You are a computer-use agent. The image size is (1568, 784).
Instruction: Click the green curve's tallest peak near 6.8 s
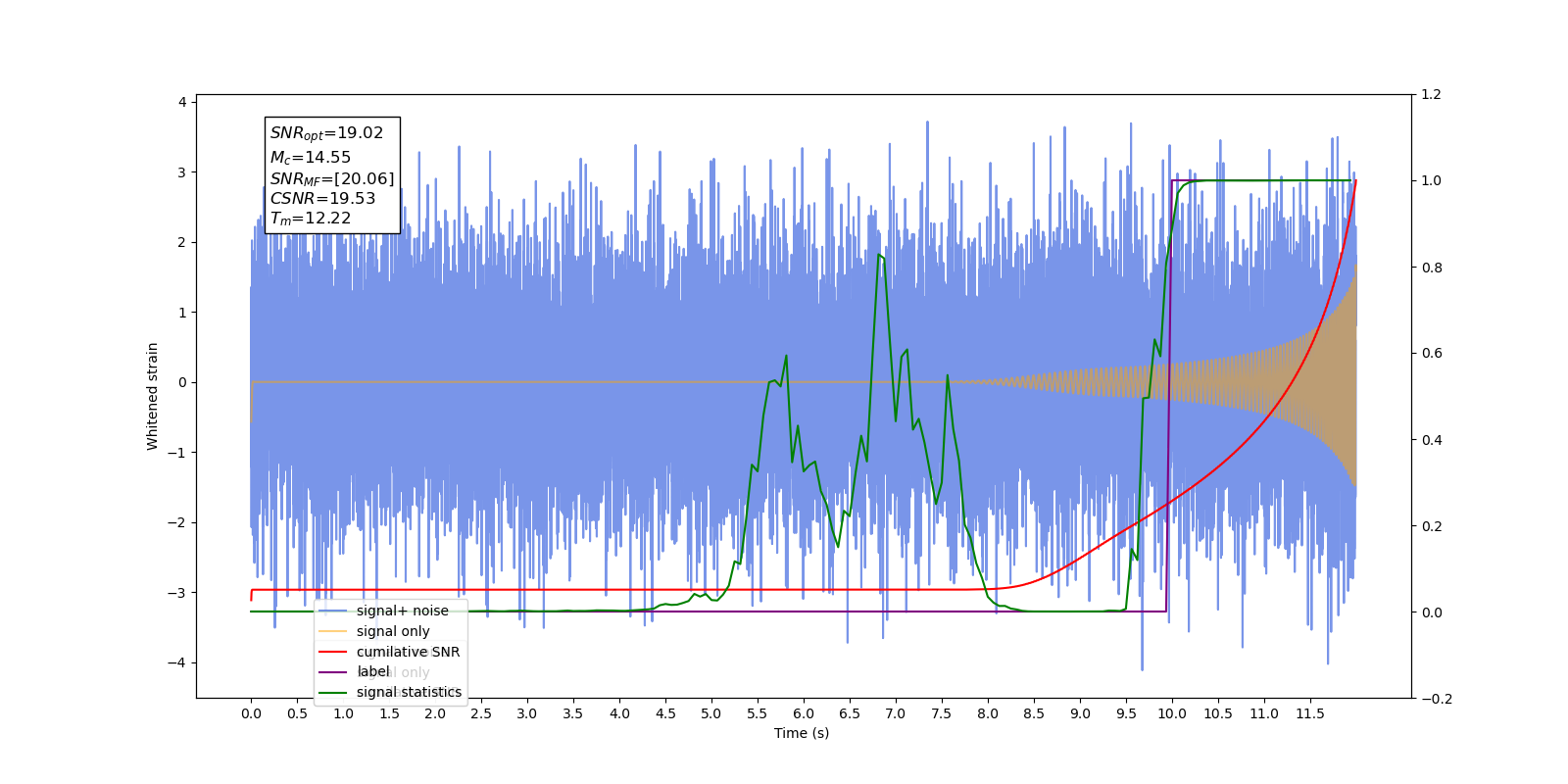click(x=879, y=255)
